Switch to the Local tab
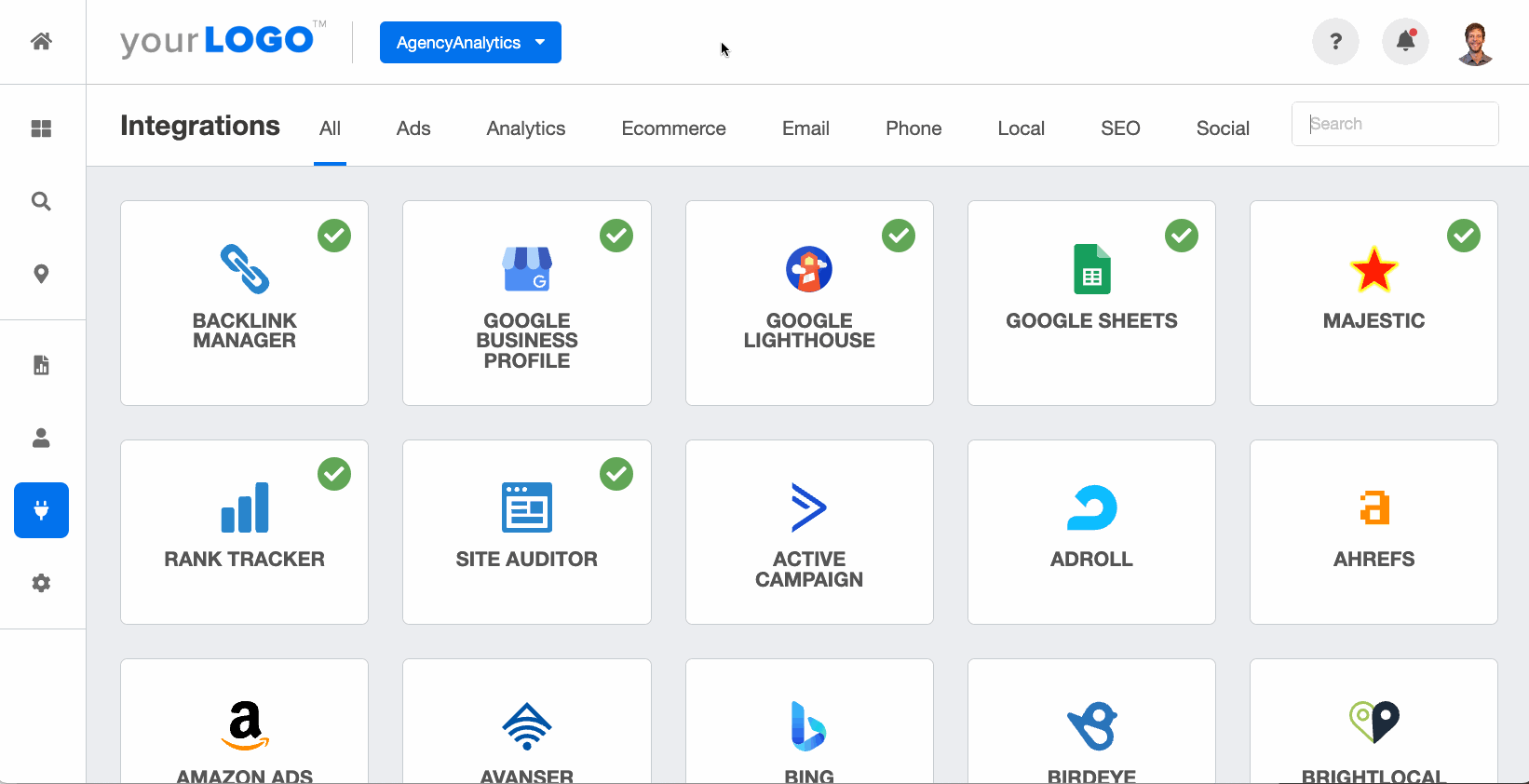This screenshot has width=1529, height=784. click(1022, 128)
